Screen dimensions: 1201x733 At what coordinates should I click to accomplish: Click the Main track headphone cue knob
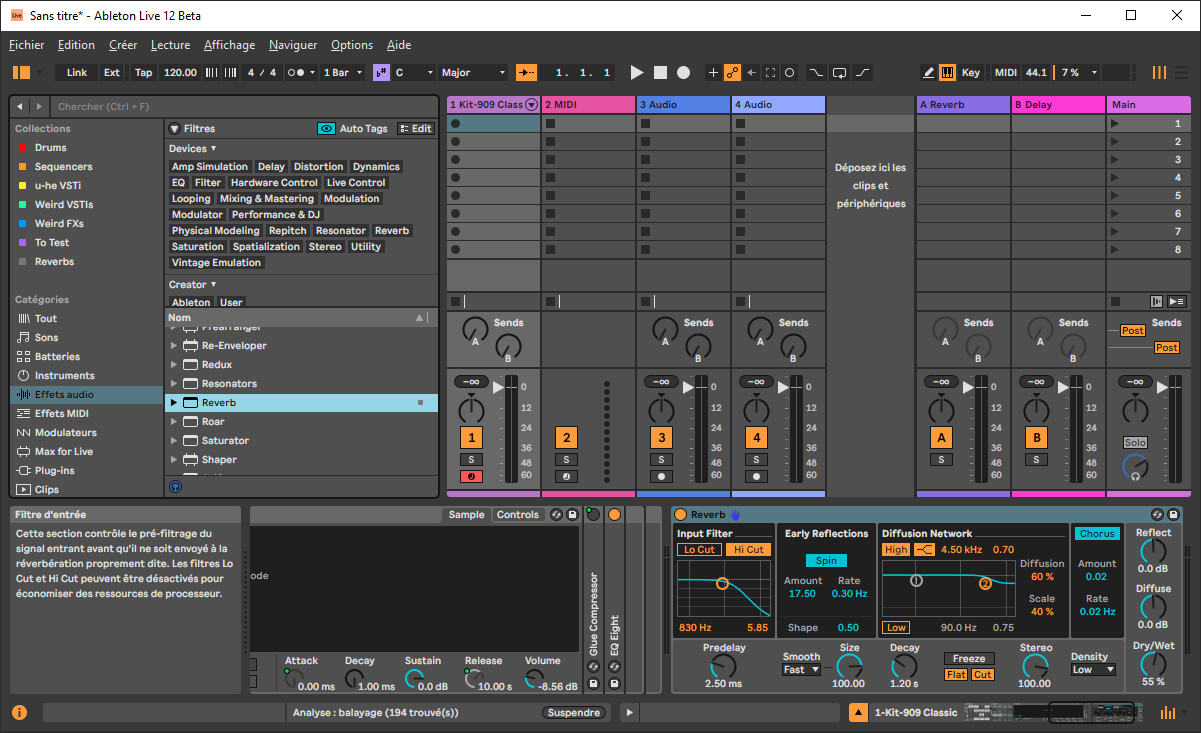click(1135, 466)
